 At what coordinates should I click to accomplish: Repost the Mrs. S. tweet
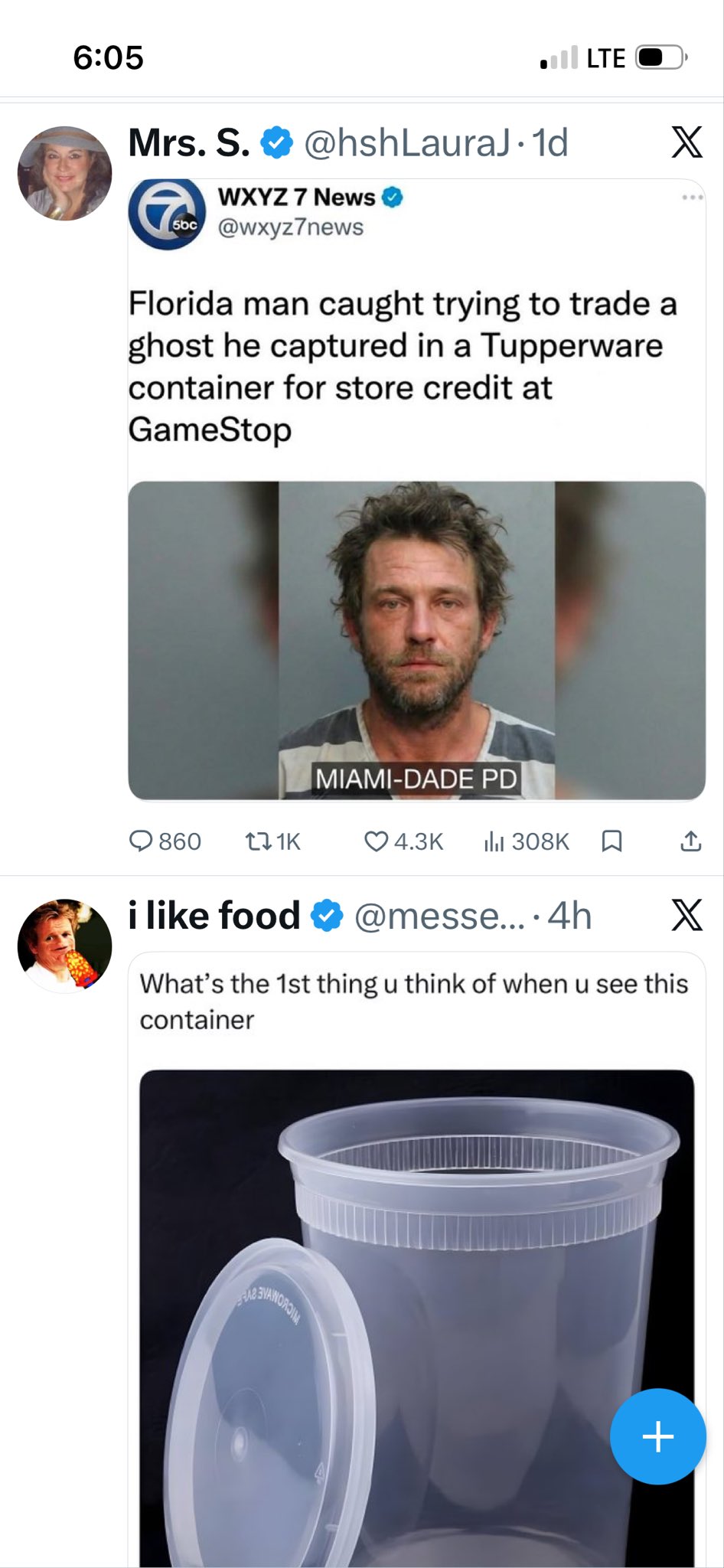click(258, 841)
